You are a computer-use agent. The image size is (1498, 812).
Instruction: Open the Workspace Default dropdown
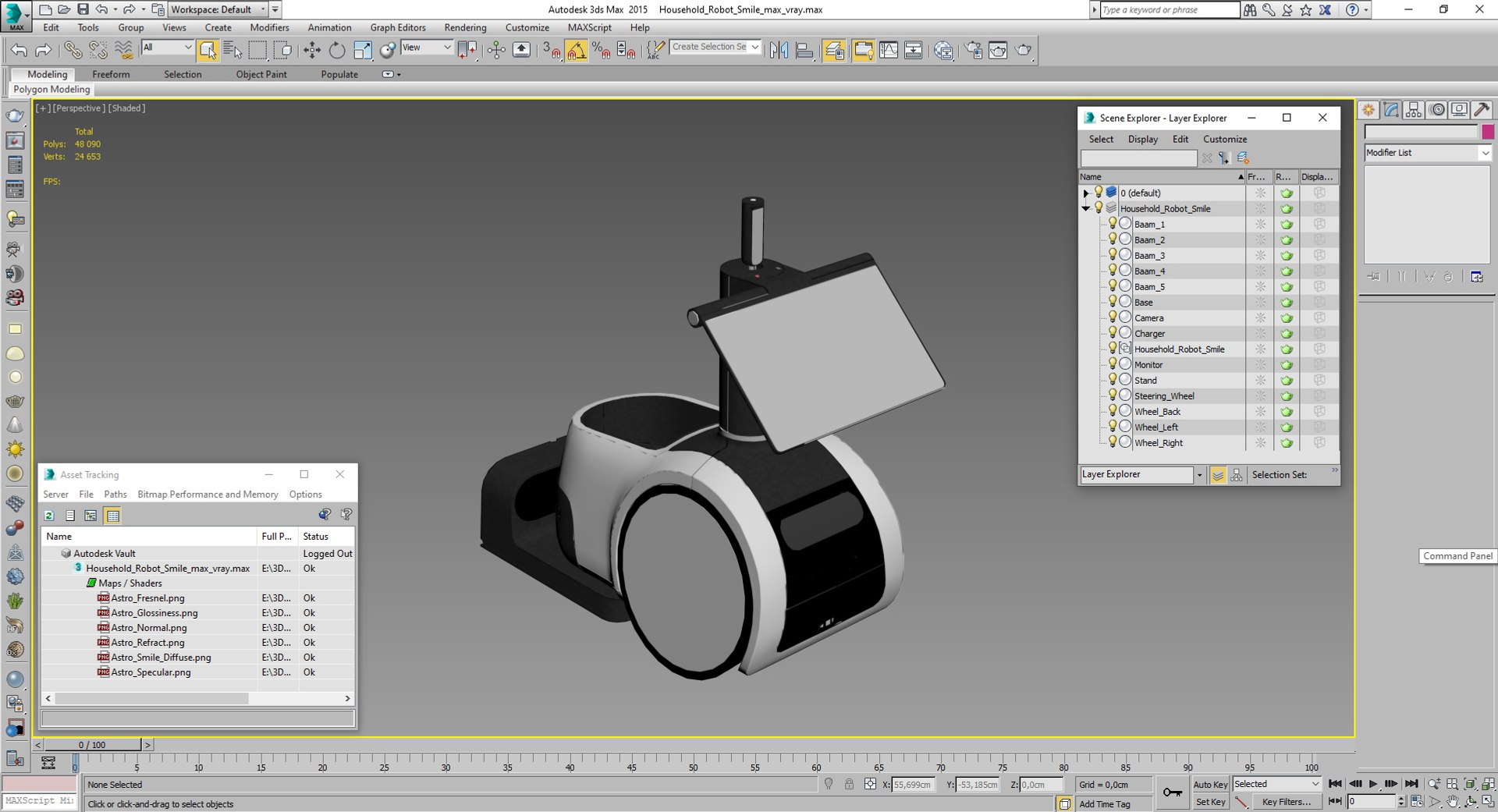[x=218, y=9]
